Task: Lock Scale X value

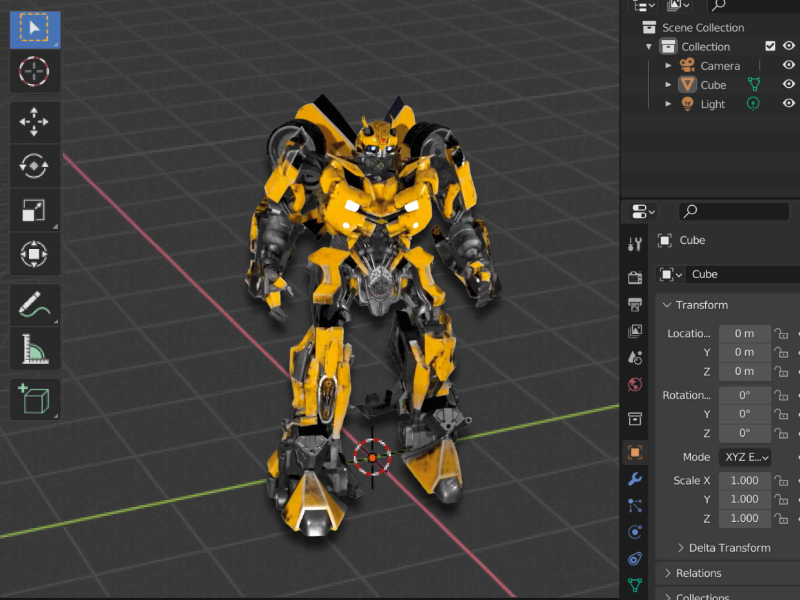Action: tap(781, 481)
